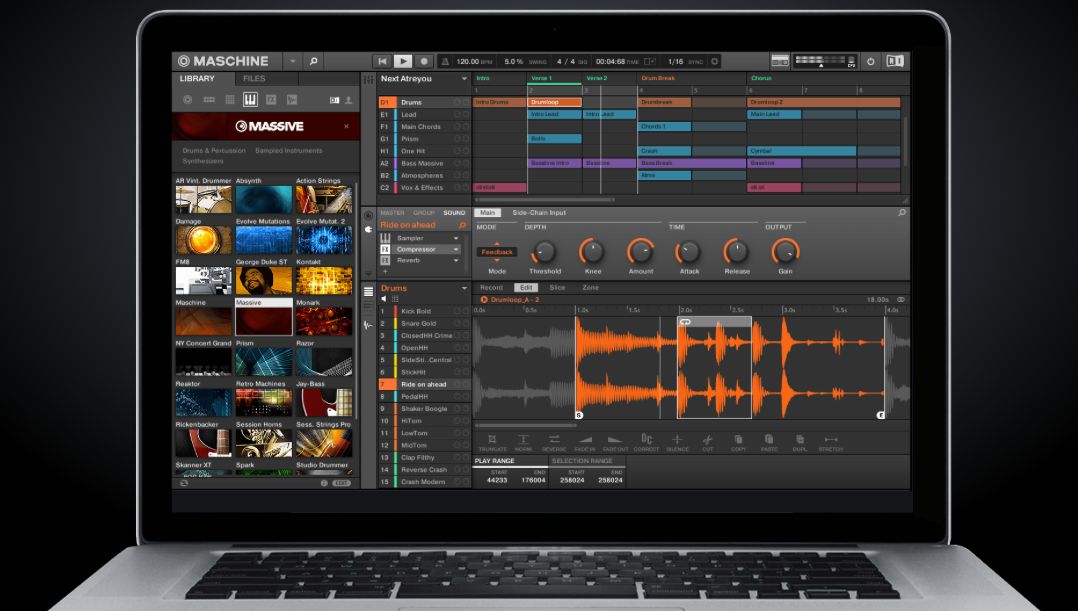Toggle user content person icon in browser

pos(349,100)
